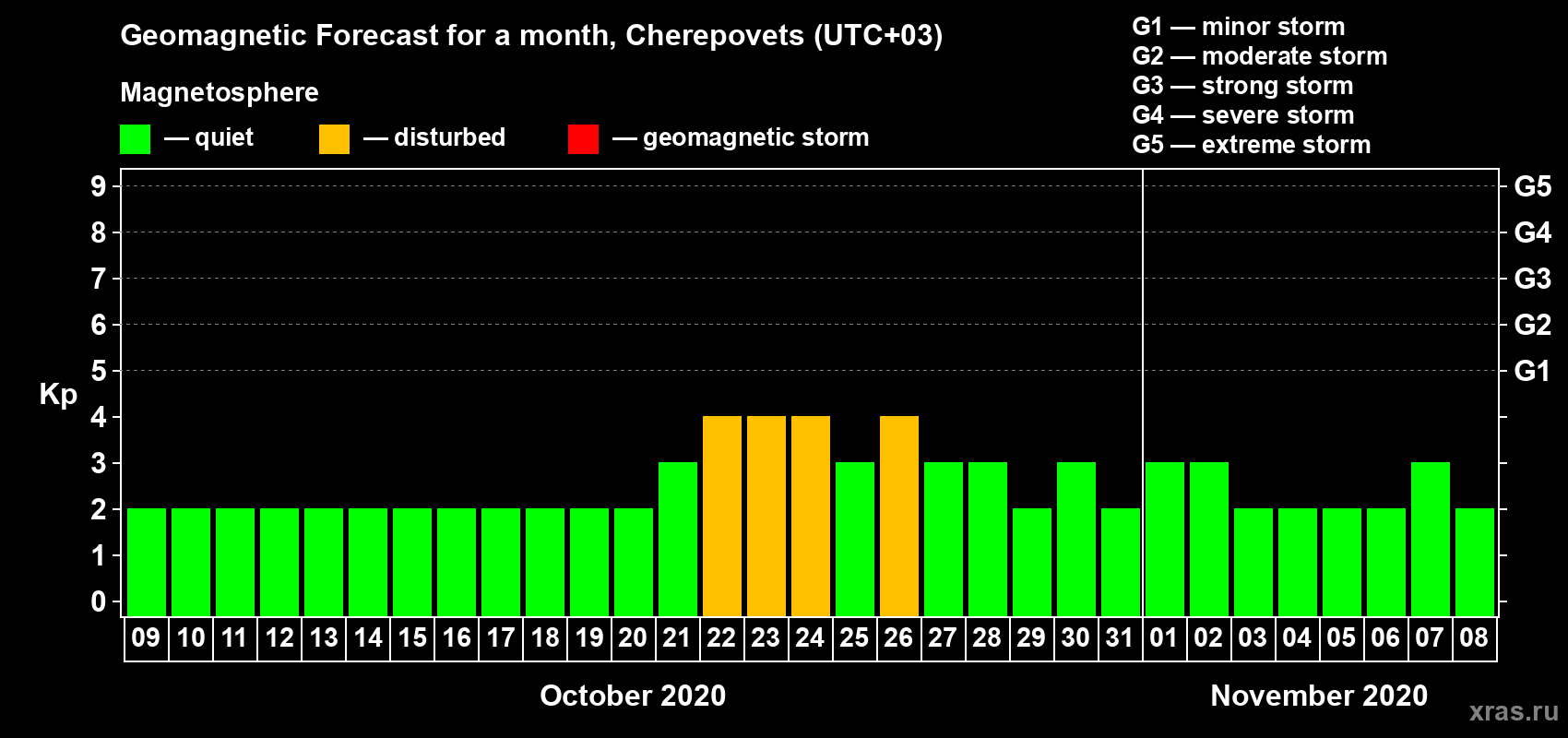Click the green bar for October 15

click(412, 562)
